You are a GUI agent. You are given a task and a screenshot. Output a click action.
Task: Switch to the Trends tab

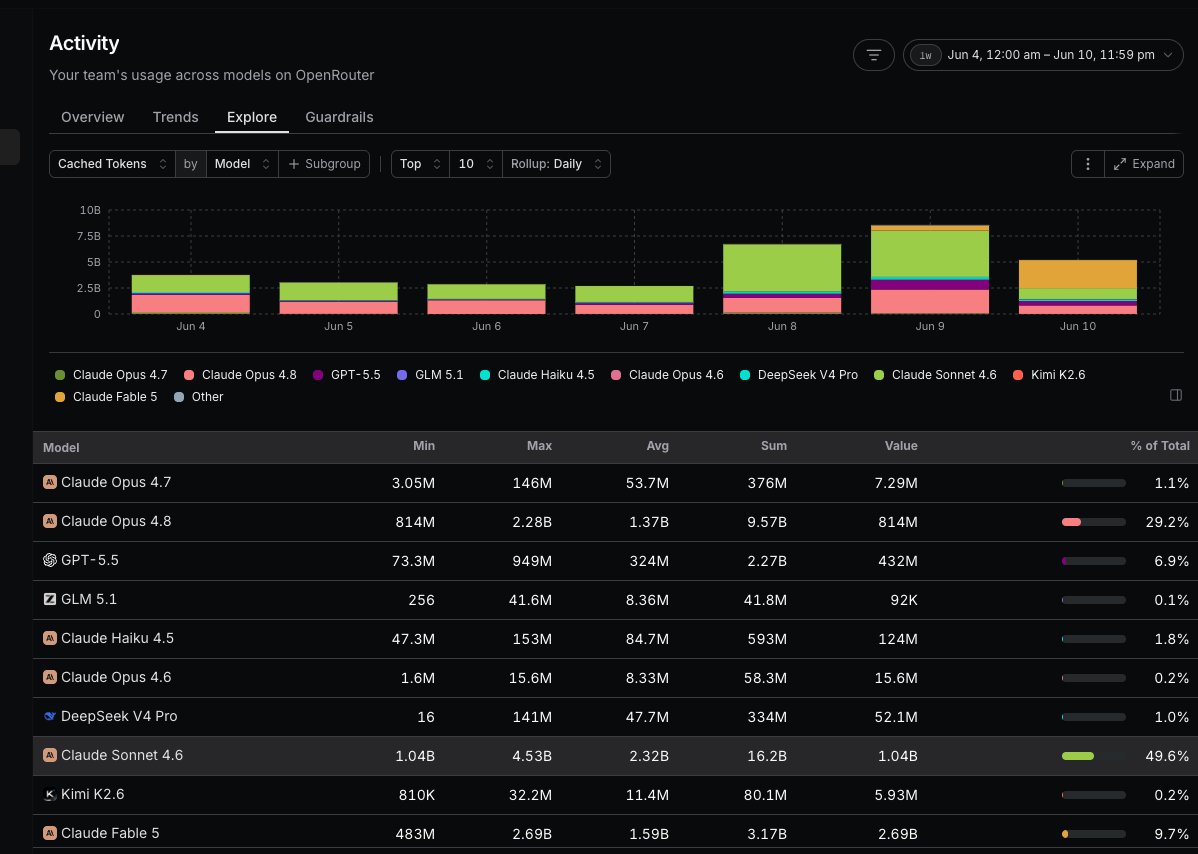(x=175, y=117)
